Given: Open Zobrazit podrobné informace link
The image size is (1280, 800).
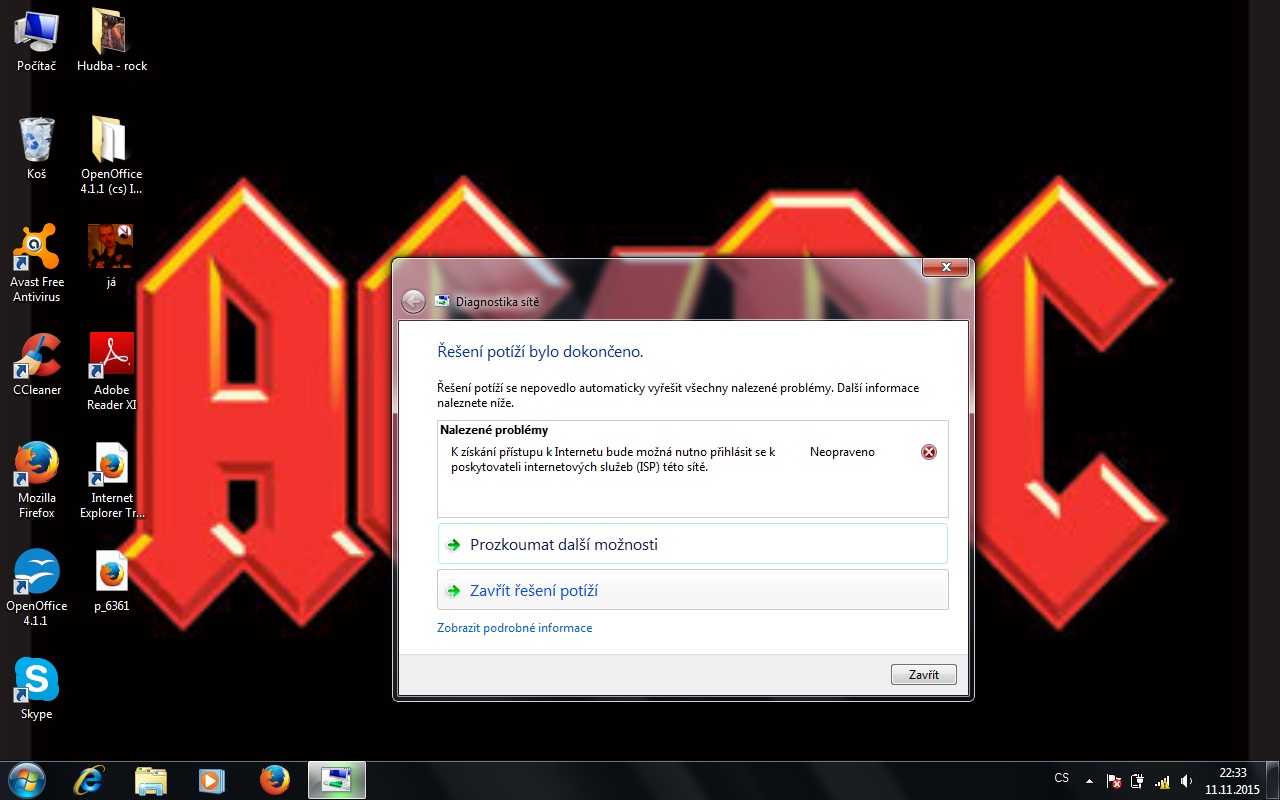Looking at the screenshot, I should tap(514, 628).
